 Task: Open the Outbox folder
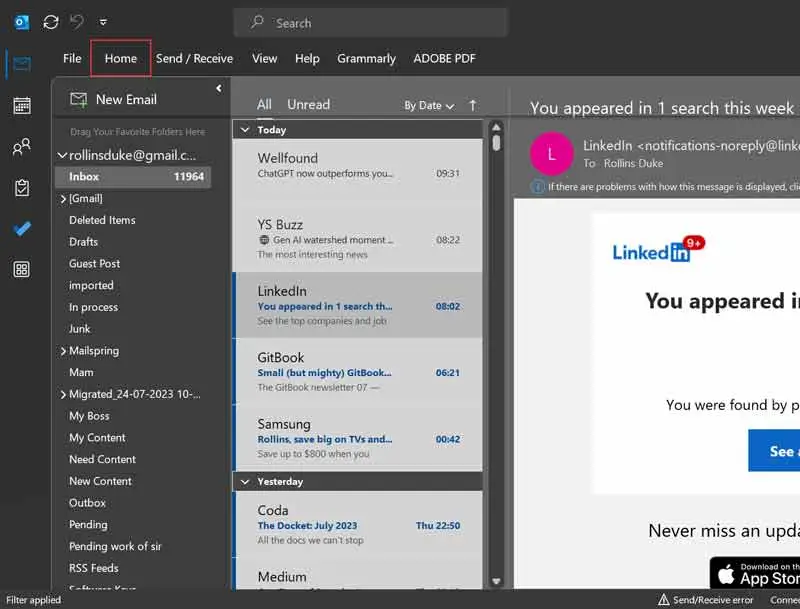pyautogui.click(x=87, y=503)
